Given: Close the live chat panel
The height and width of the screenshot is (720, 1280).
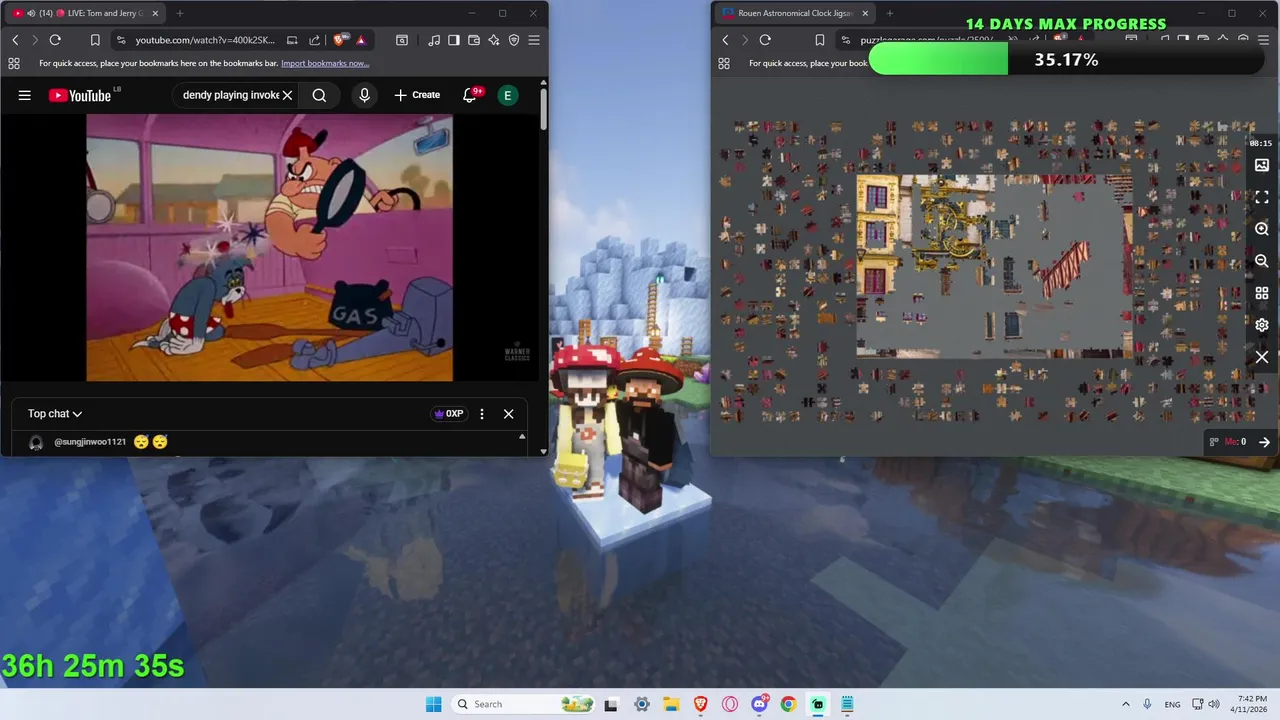Looking at the screenshot, I should pos(508,414).
